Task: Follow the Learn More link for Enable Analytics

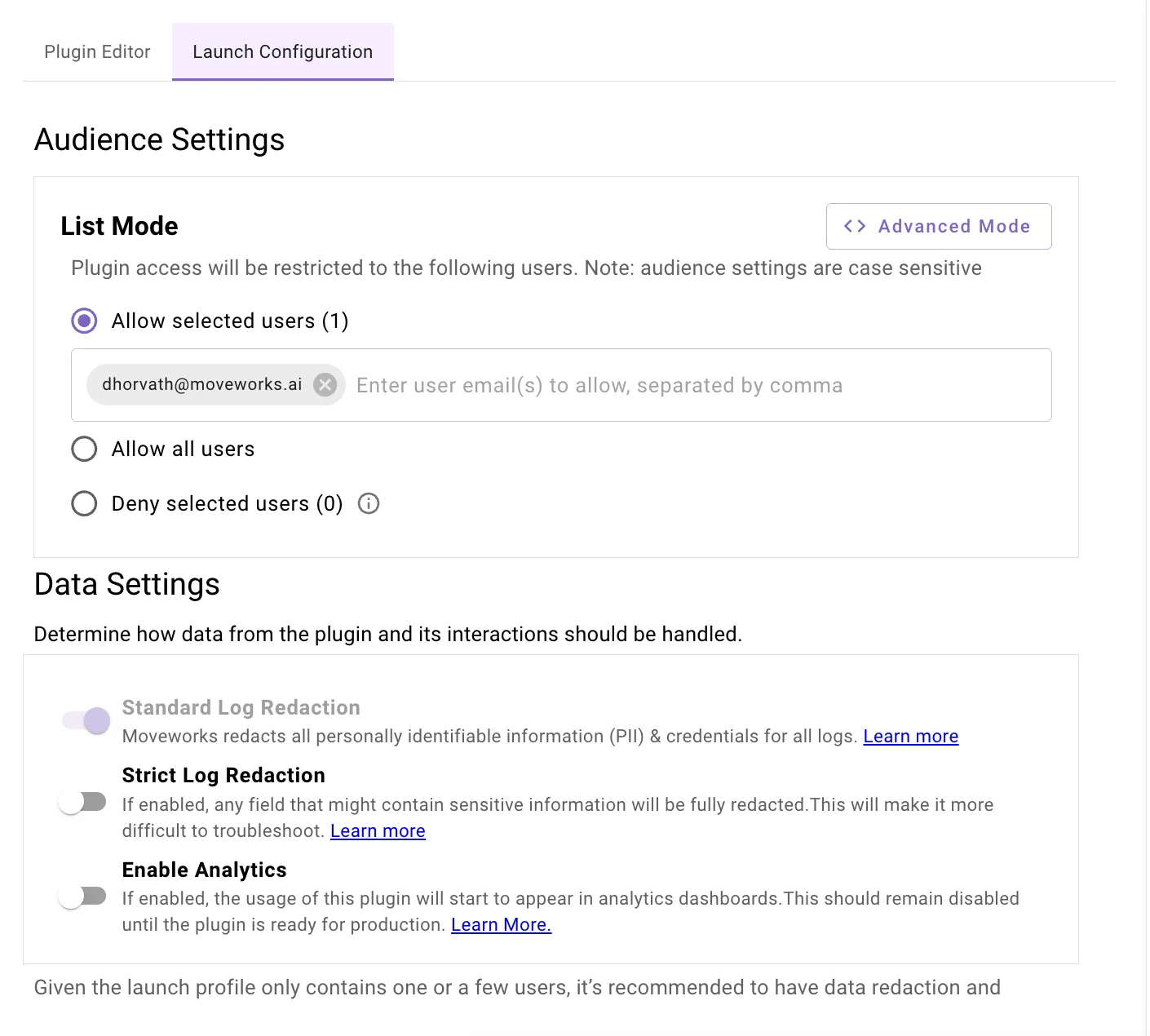Action: pos(501,925)
